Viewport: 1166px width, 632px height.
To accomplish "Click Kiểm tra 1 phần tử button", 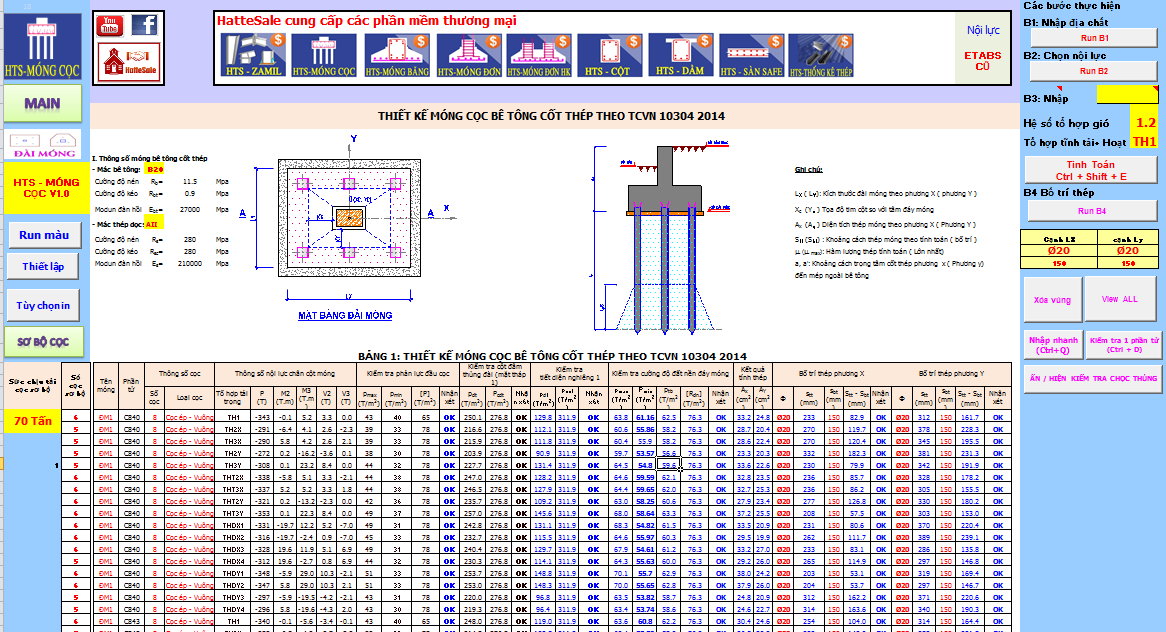I will tap(1124, 345).
